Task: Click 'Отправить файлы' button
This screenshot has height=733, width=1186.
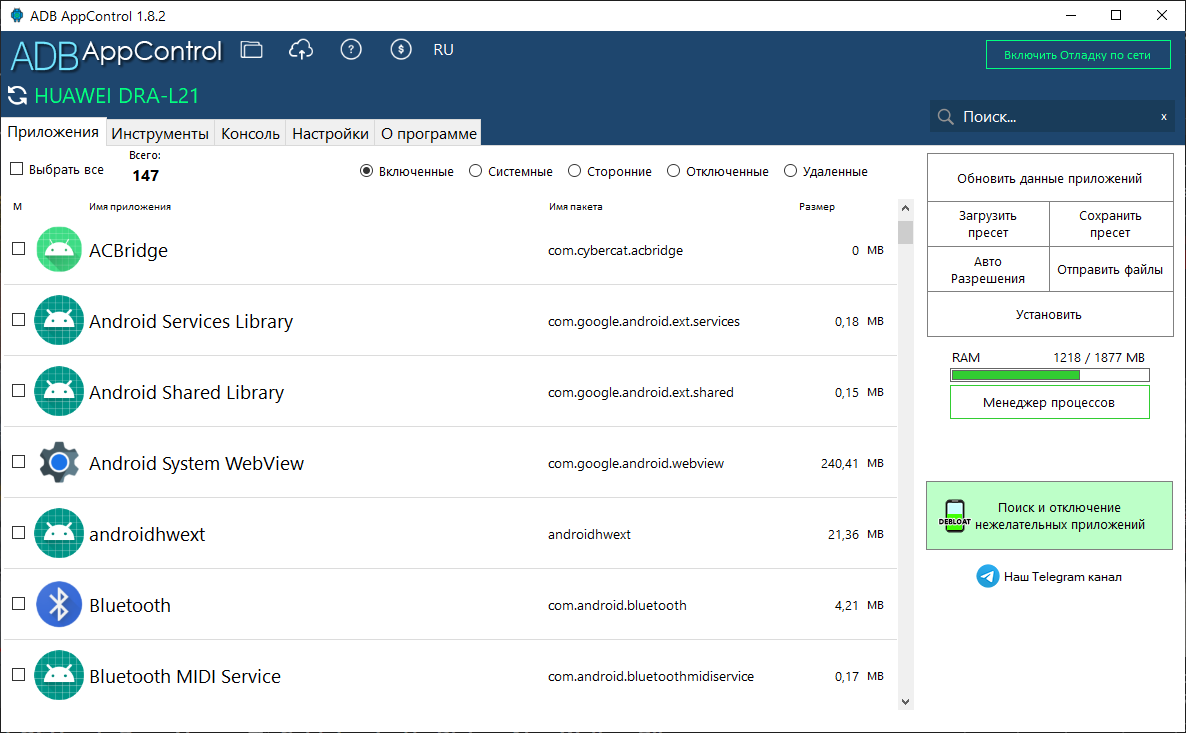Action: [1110, 269]
